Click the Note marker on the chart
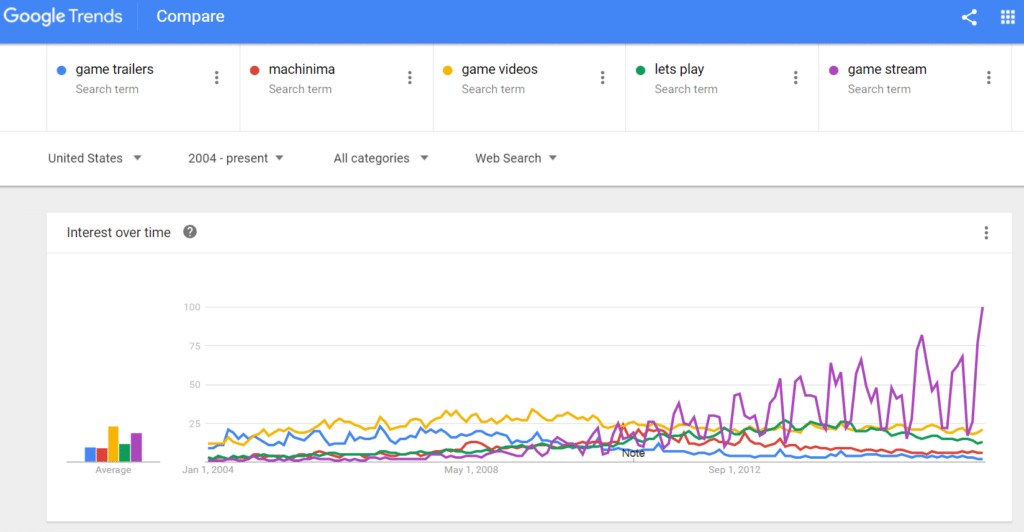This screenshot has width=1024, height=532. coord(633,453)
